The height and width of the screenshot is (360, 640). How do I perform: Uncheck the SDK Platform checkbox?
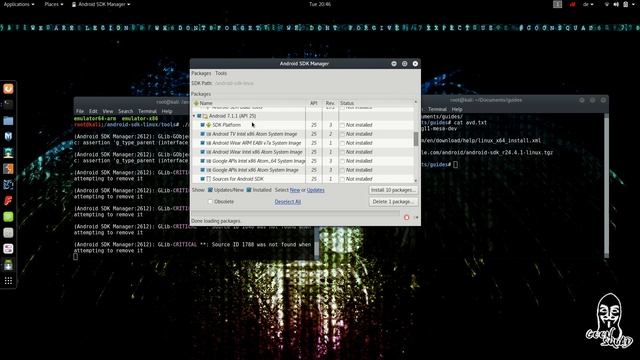(202, 125)
